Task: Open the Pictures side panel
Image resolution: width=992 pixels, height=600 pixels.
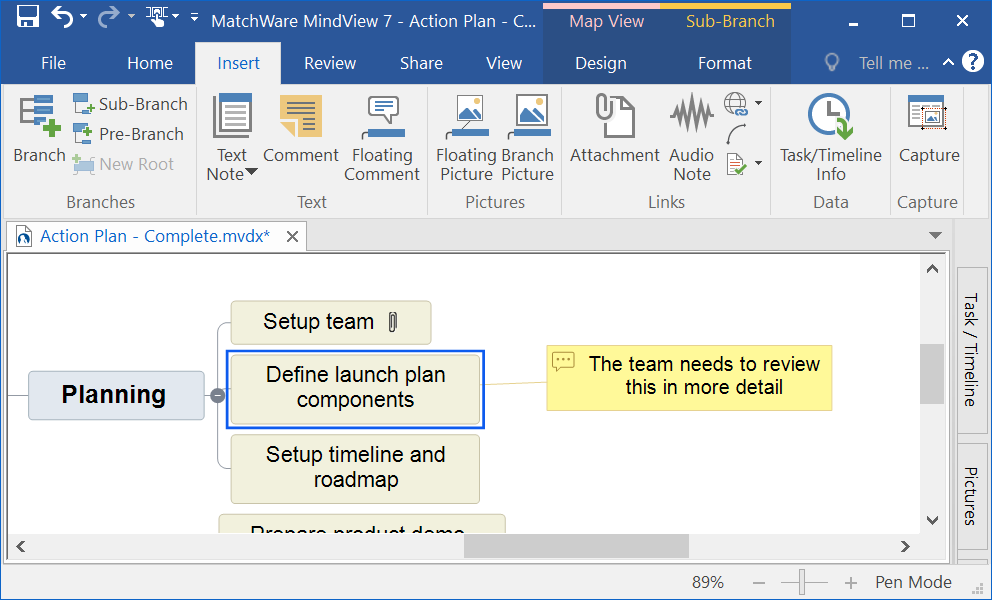Action: click(x=972, y=496)
